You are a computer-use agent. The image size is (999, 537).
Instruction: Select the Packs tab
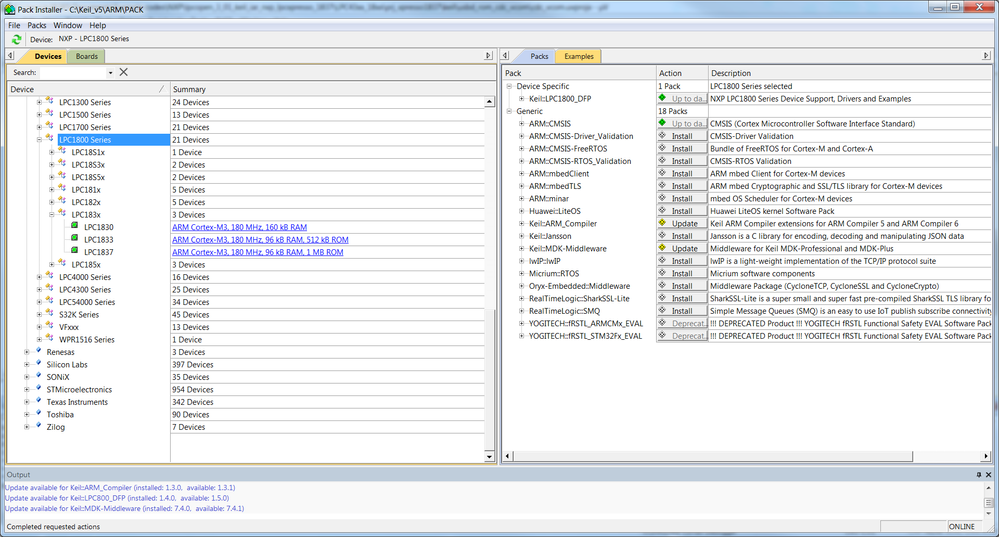click(x=539, y=56)
